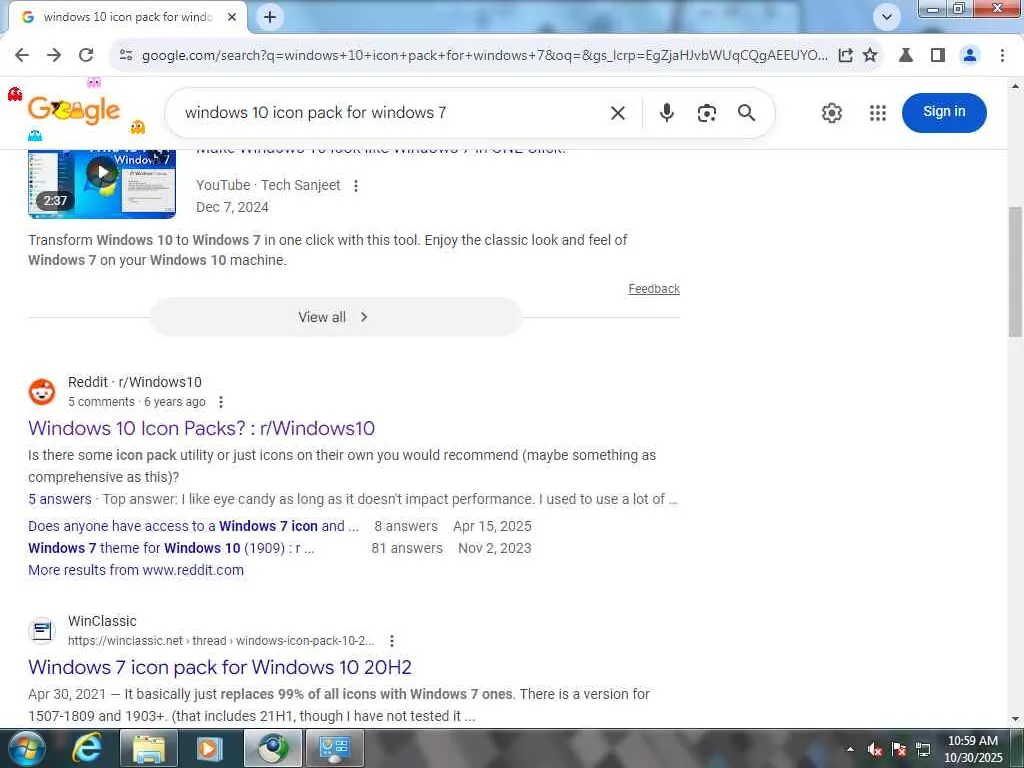Click the 'WinClassic' site name text
Image resolution: width=1024 pixels, height=768 pixels.
(102, 621)
